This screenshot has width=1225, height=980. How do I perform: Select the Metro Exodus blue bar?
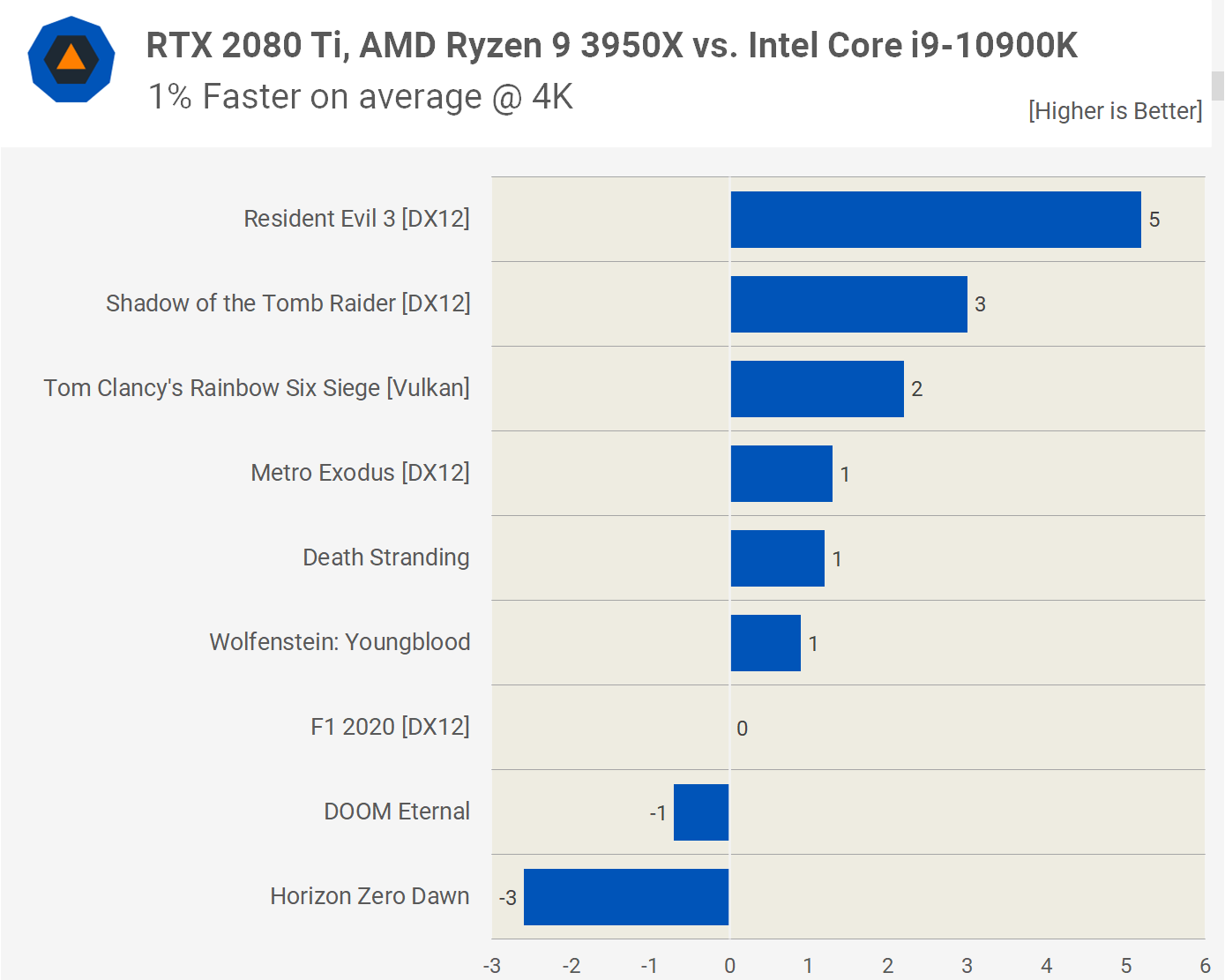(x=781, y=474)
